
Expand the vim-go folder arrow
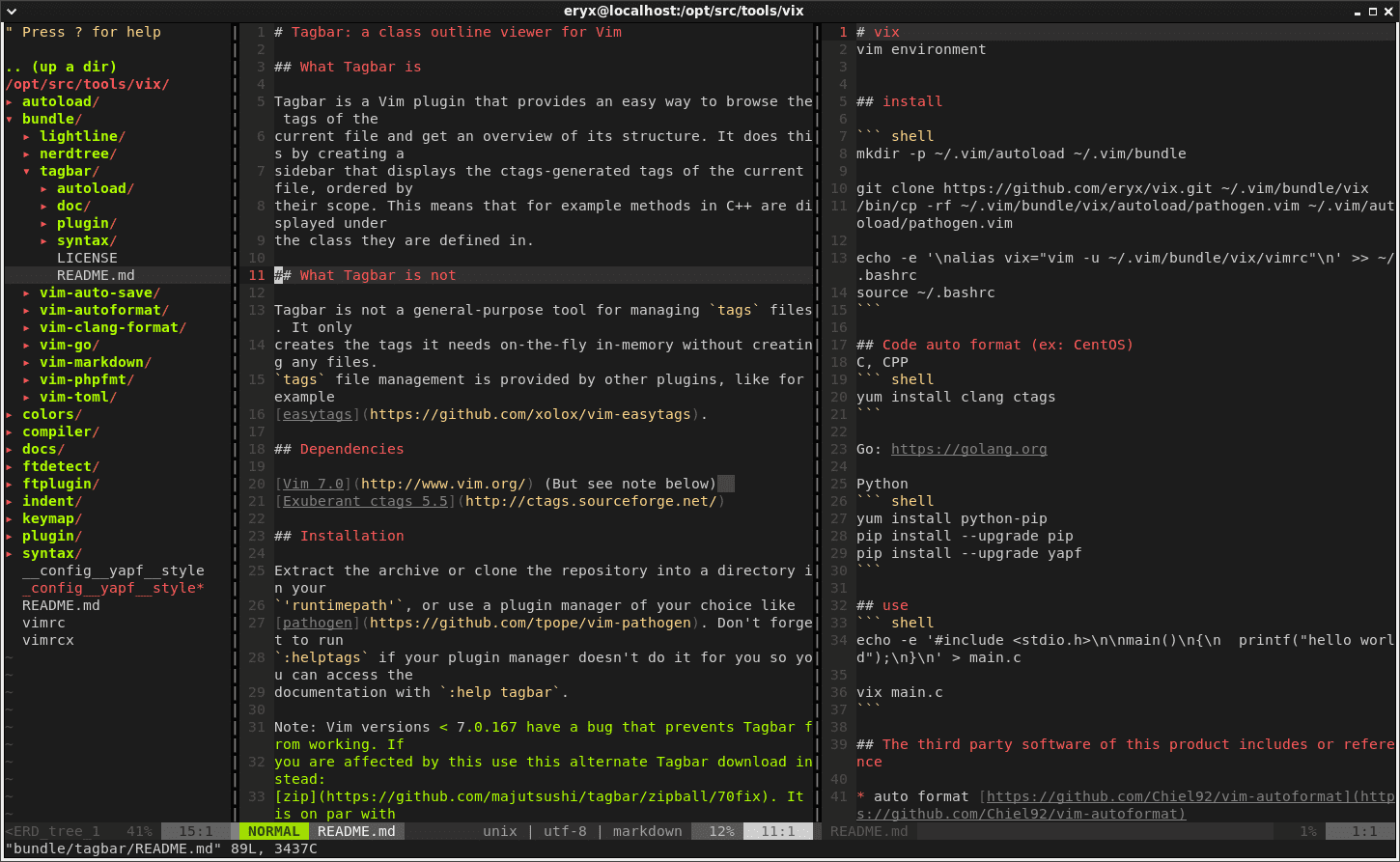click(x=27, y=345)
